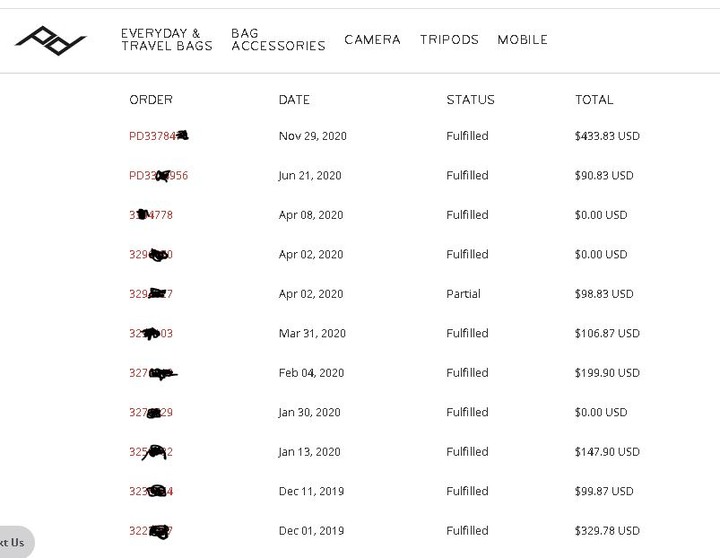Viewport: 720px width, 558px height.
Task: Open the Bag Accessories menu
Action: coord(278,39)
